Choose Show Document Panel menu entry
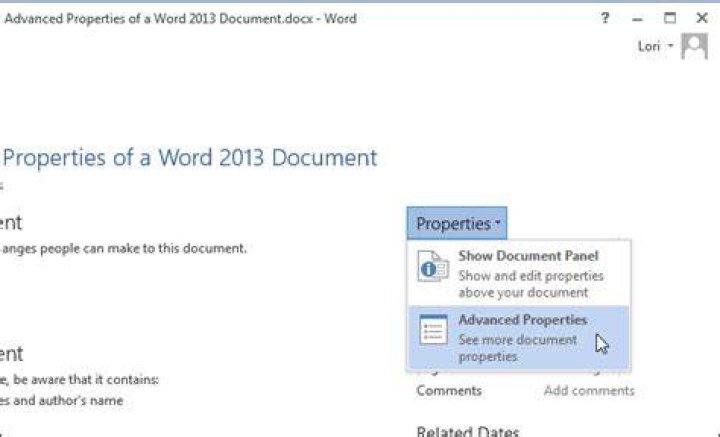The image size is (720, 437). [x=519, y=273]
